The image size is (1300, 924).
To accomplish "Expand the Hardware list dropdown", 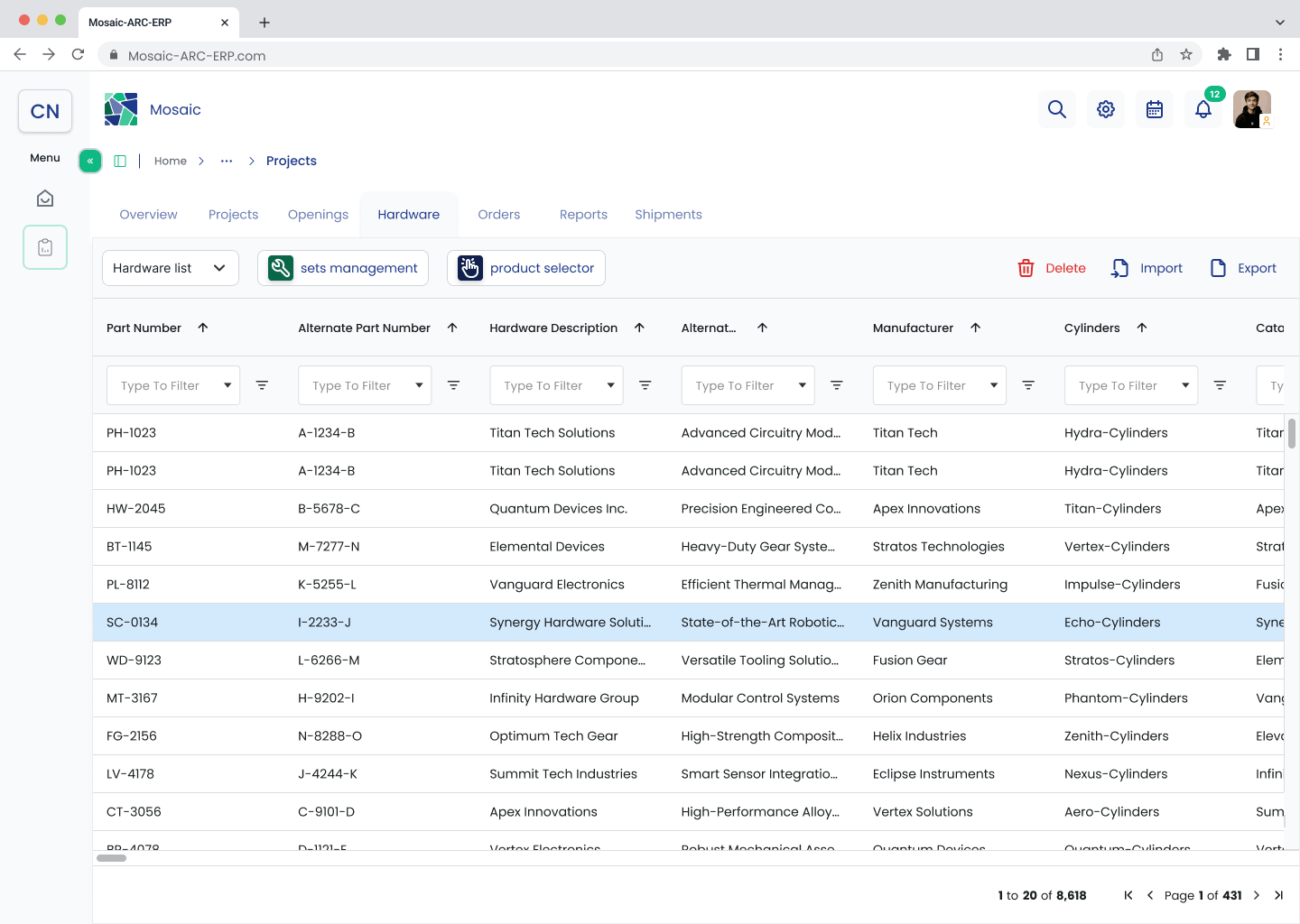I will (x=171, y=268).
